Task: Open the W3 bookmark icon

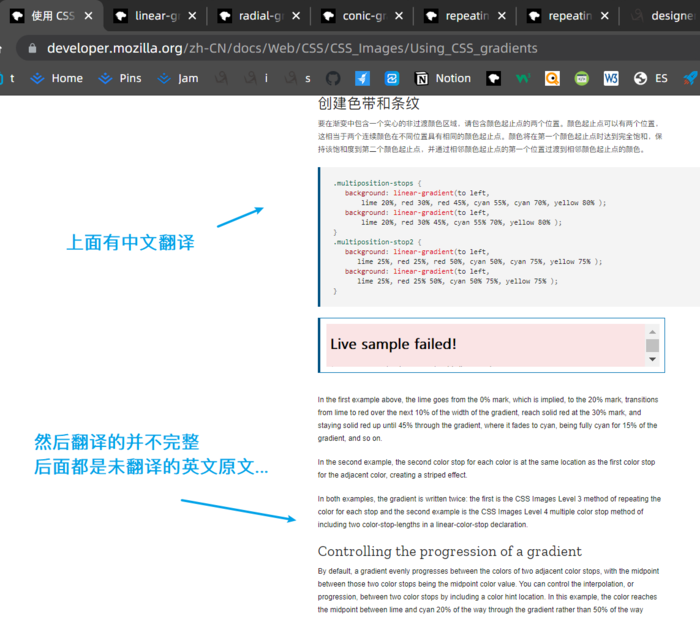Action: (611, 79)
